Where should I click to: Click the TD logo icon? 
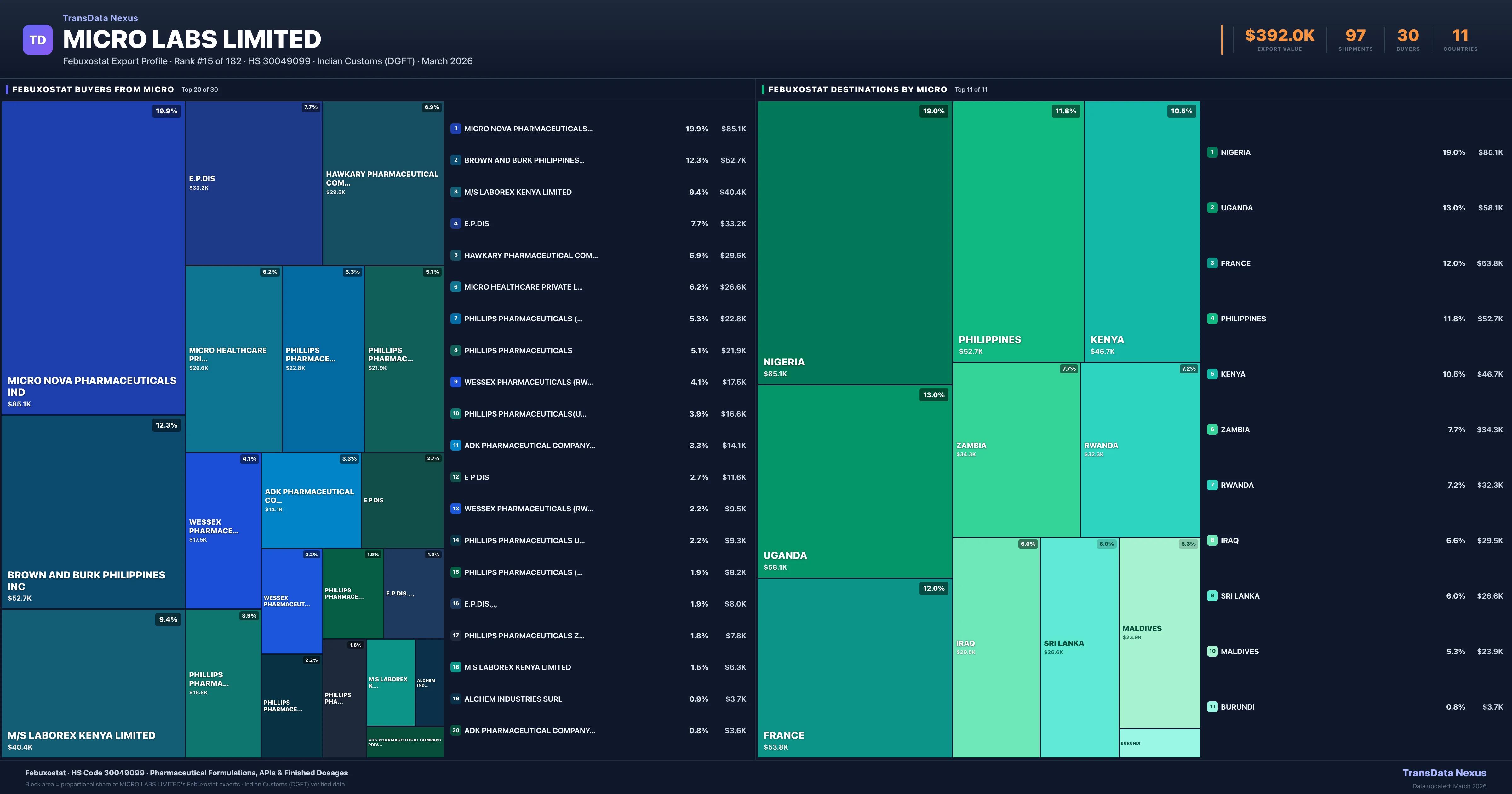pos(37,39)
